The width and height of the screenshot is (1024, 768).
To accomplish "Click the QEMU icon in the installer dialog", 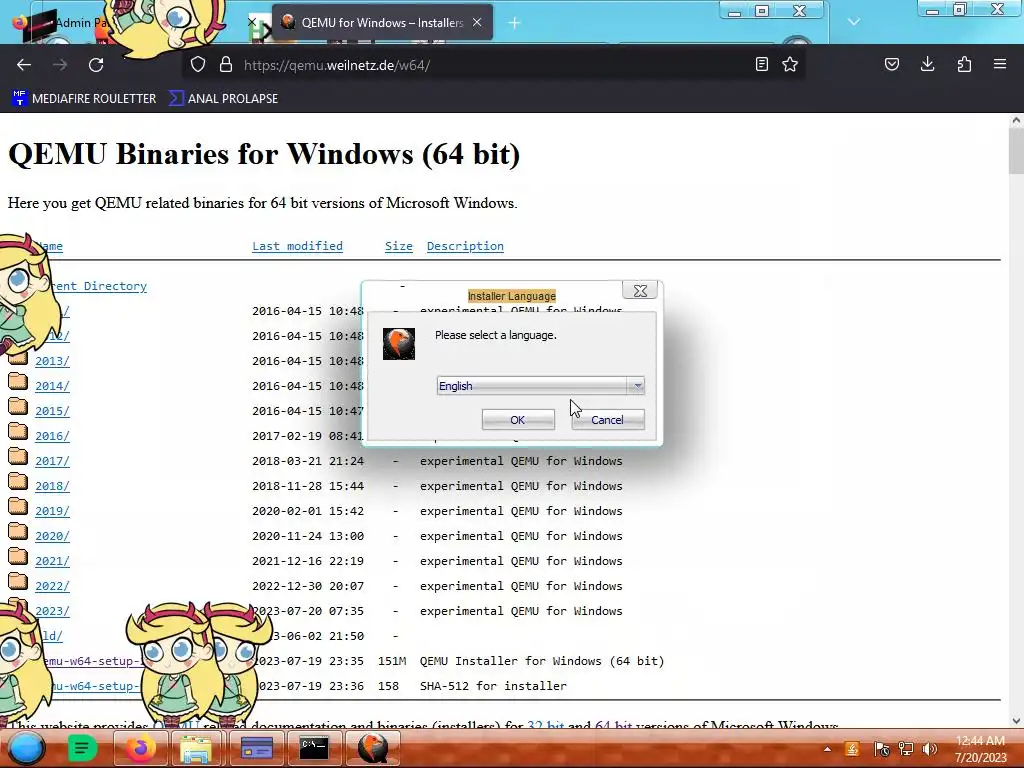I will pyautogui.click(x=399, y=344).
